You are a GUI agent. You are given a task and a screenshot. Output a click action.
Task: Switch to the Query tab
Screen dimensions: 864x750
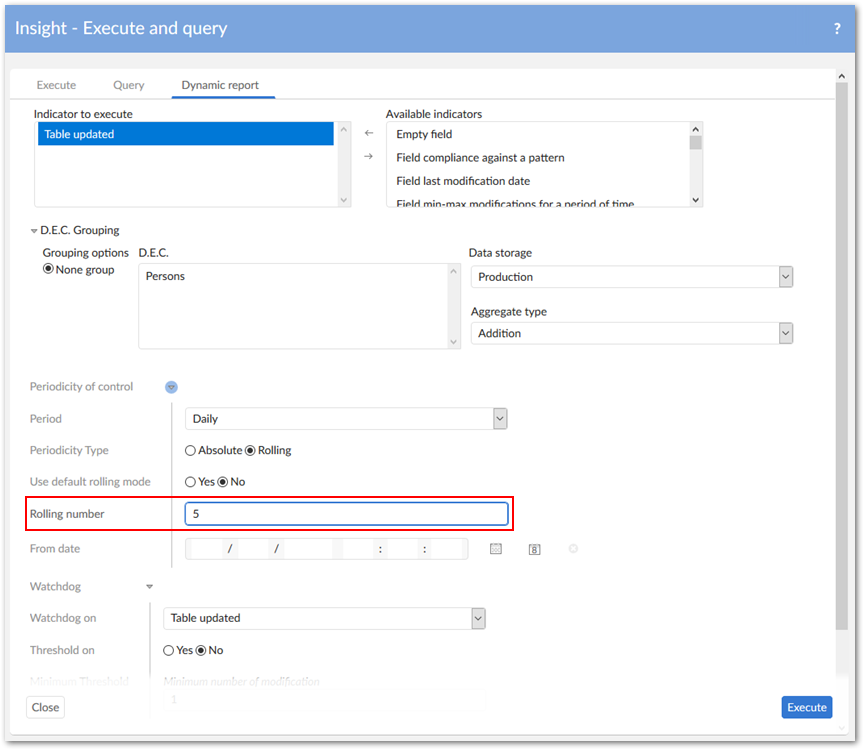click(128, 85)
